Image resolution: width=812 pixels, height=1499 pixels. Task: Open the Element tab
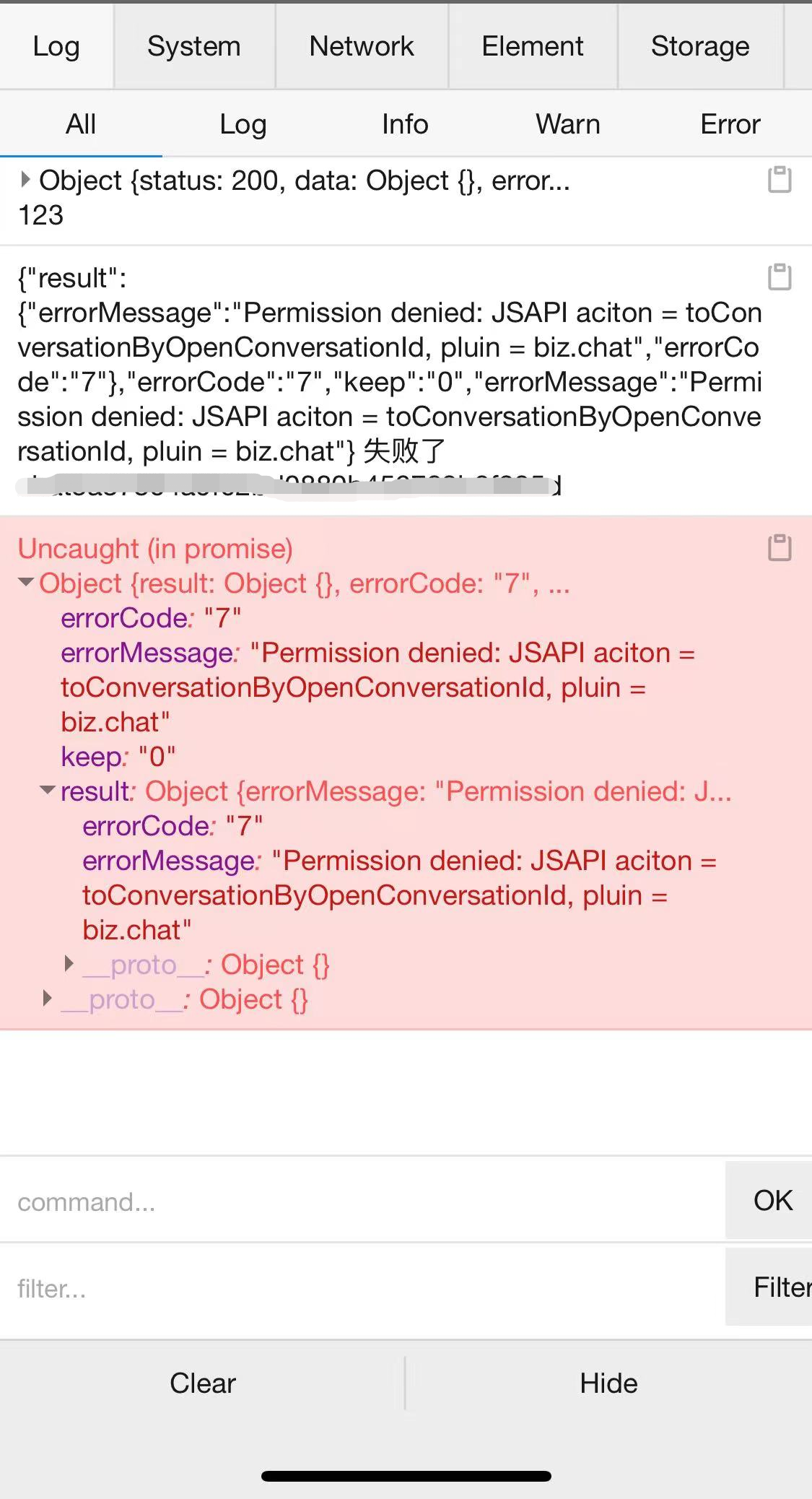[533, 46]
